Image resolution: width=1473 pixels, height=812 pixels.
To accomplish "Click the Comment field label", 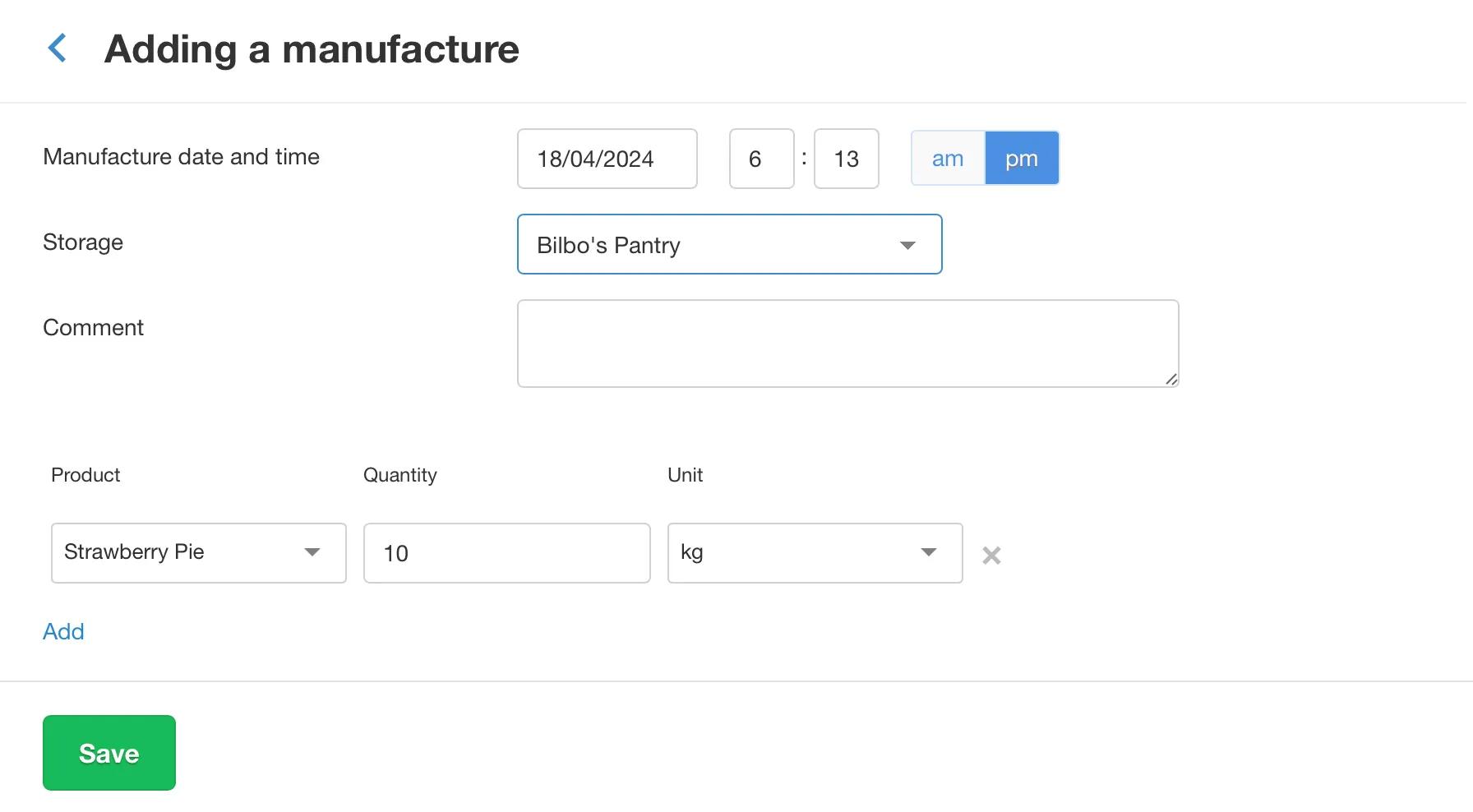I will [93, 328].
